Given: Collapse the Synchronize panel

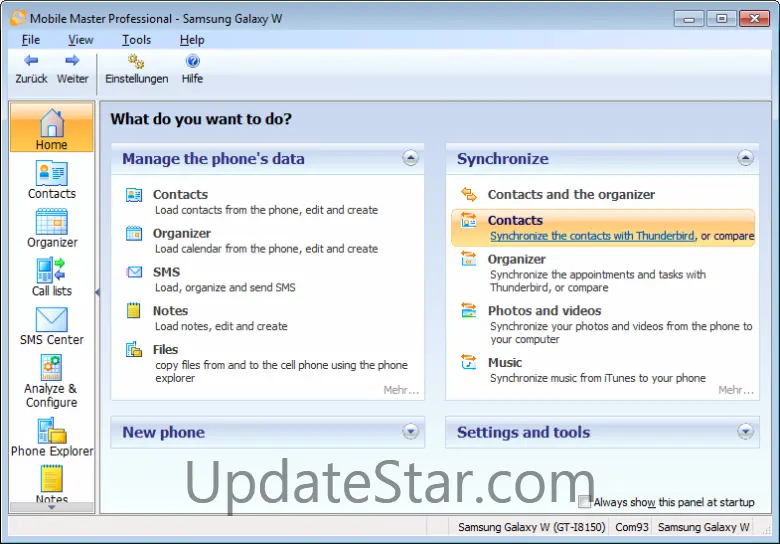Looking at the screenshot, I should (x=745, y=158).
